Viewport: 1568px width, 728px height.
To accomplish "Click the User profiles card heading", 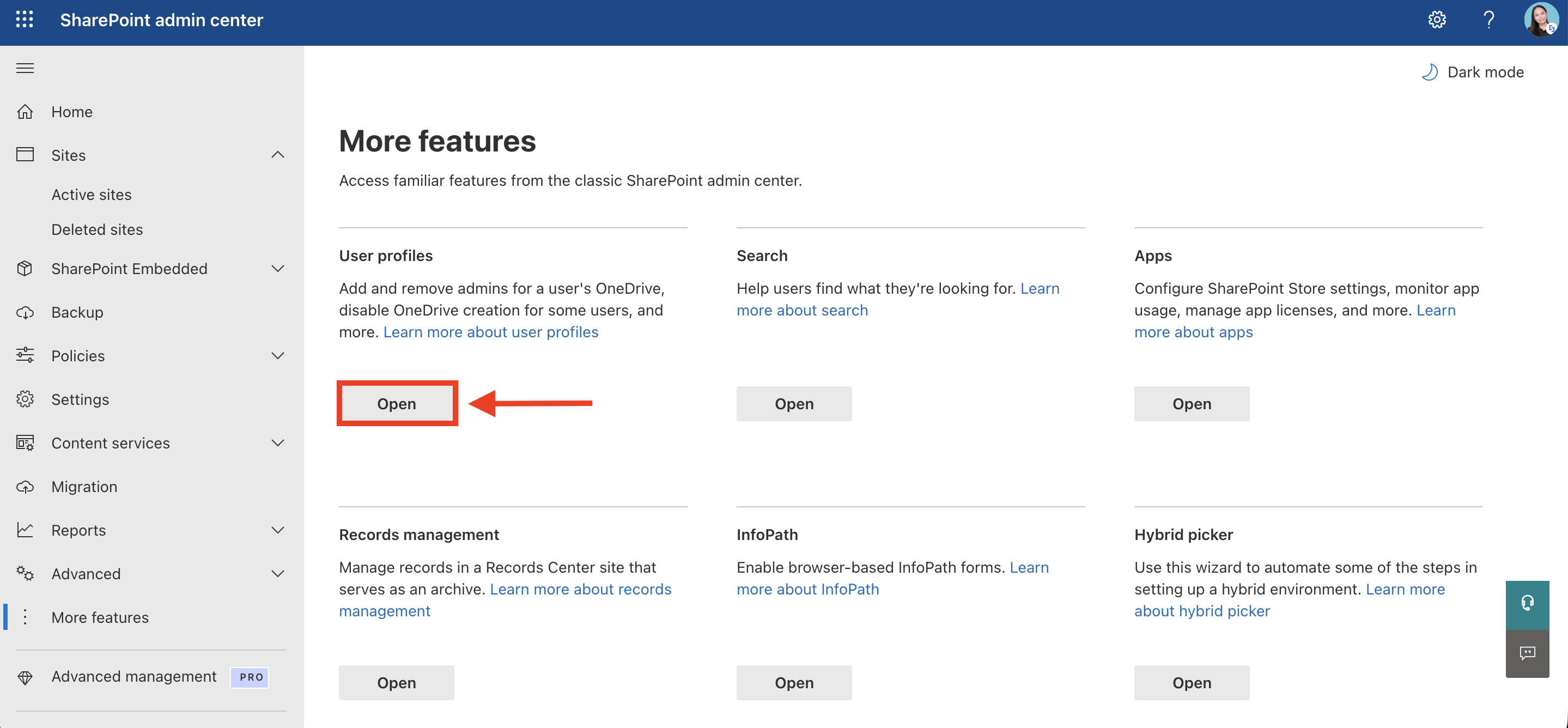I will click(x=386, y=256).
